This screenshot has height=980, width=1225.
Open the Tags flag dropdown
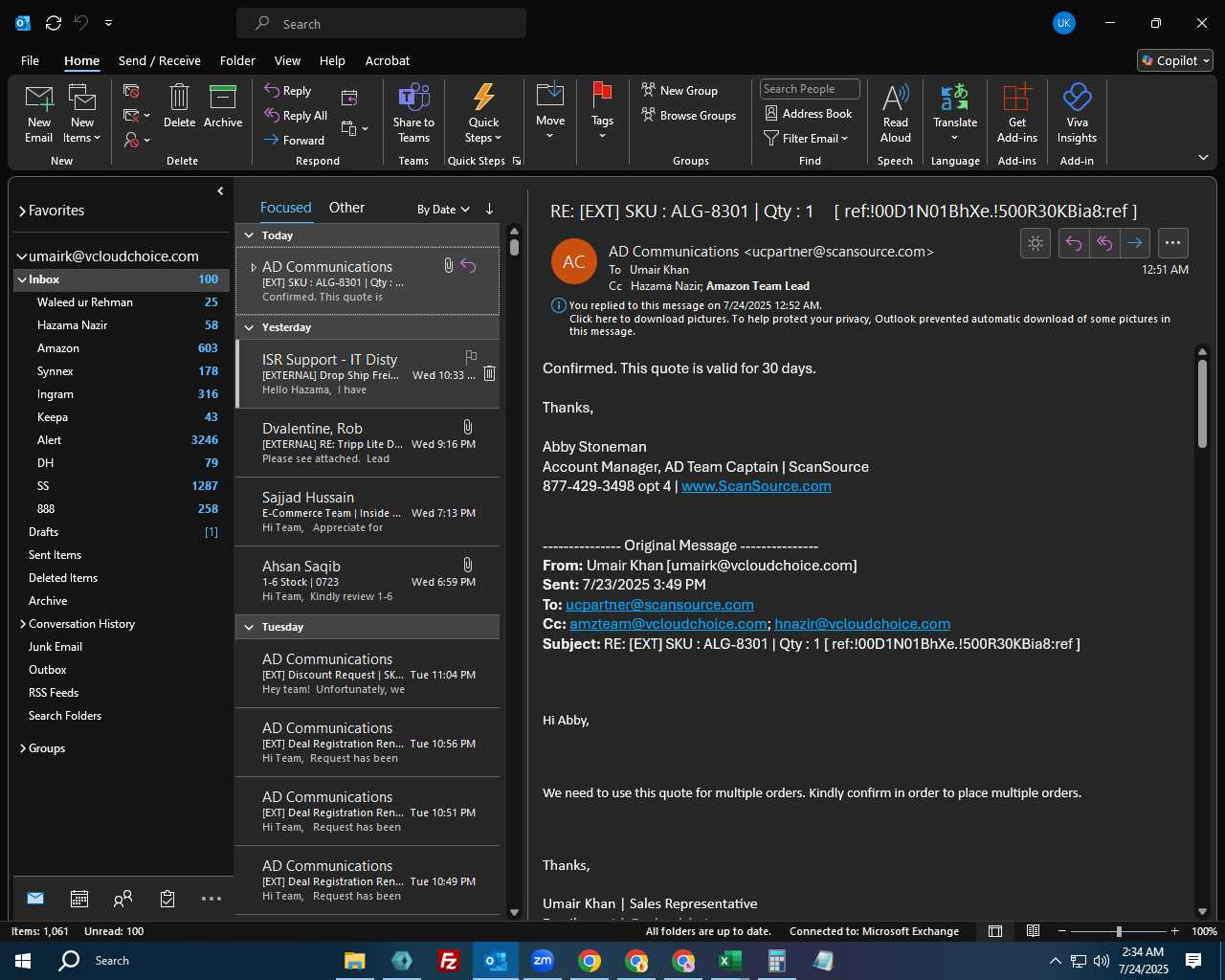[x=602, y=111]
